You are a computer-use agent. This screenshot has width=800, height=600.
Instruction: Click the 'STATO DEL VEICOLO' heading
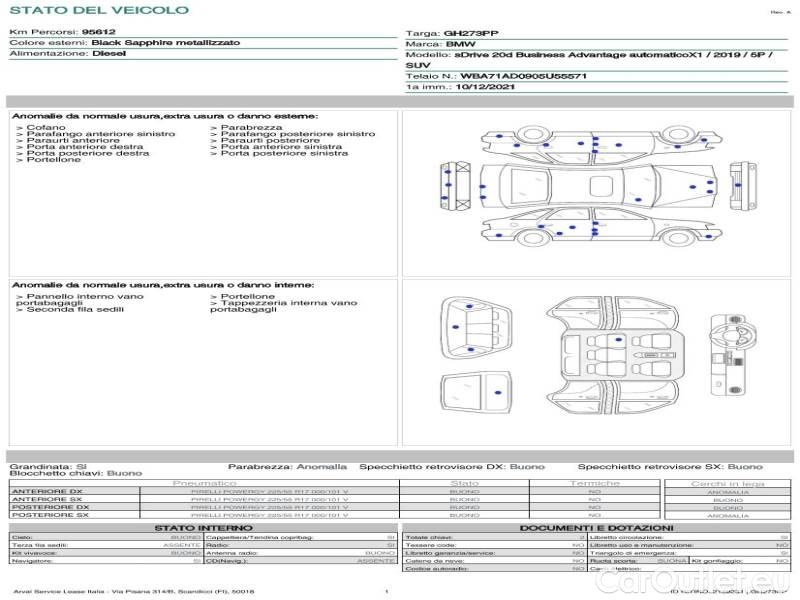pos(98,10)
